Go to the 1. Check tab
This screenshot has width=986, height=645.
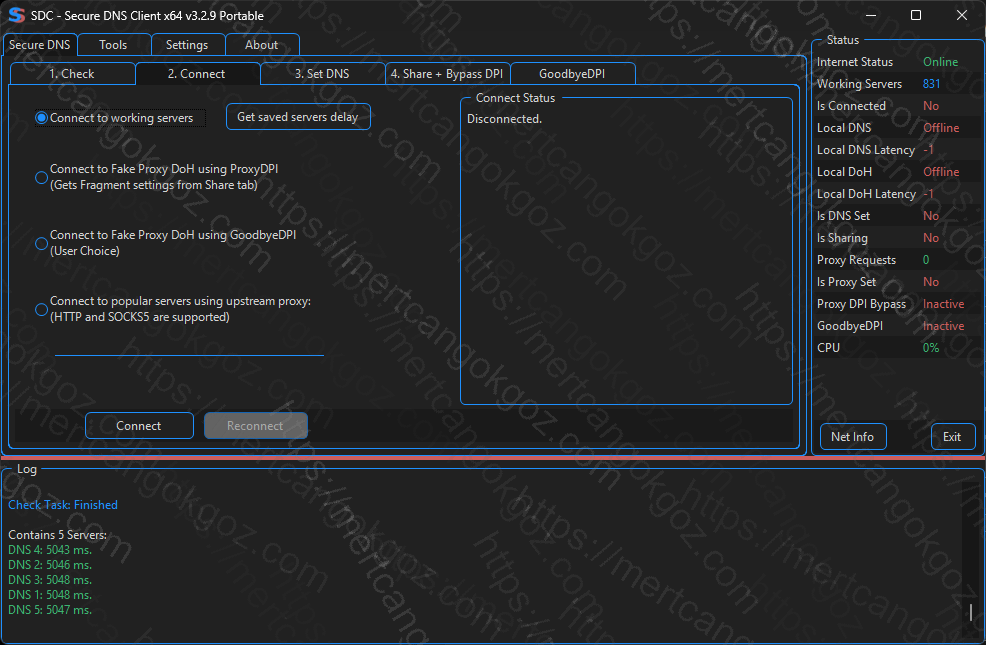pos(72,74)
